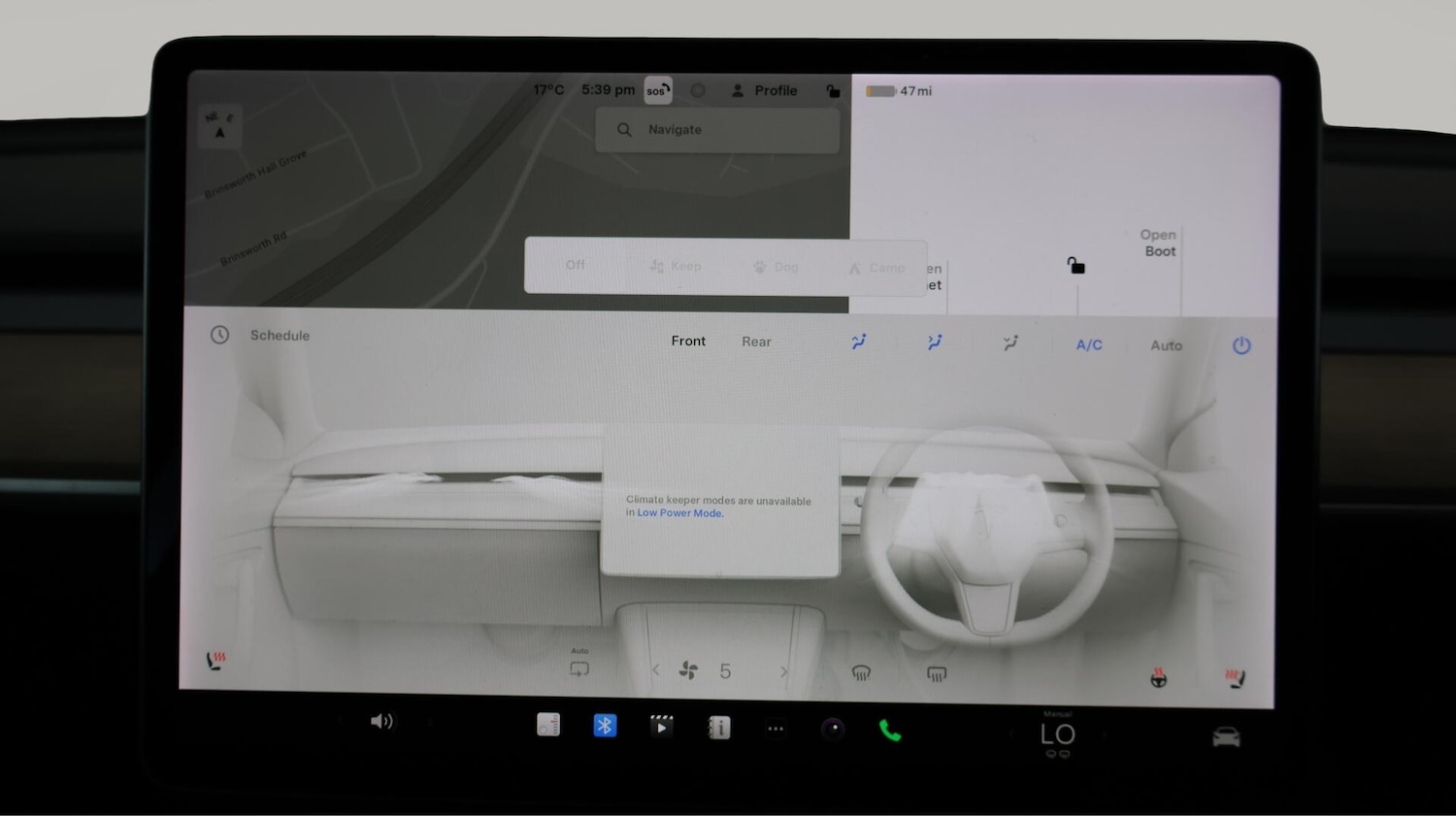1456x816 pixels.
Task: Decrease fan speed with left chevron
Action: point(656,670)
